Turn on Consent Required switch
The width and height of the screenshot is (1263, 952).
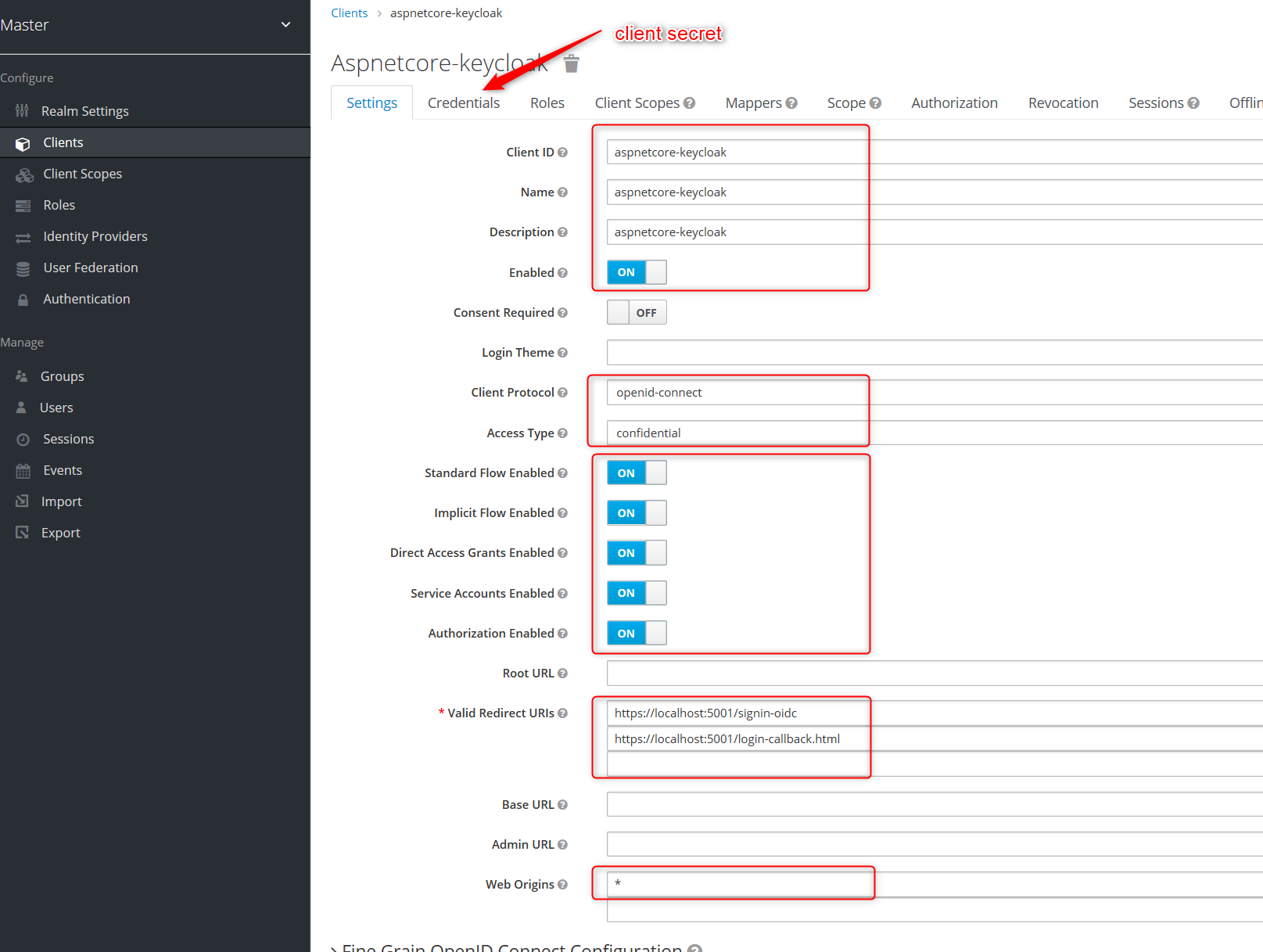click(637, 313)
